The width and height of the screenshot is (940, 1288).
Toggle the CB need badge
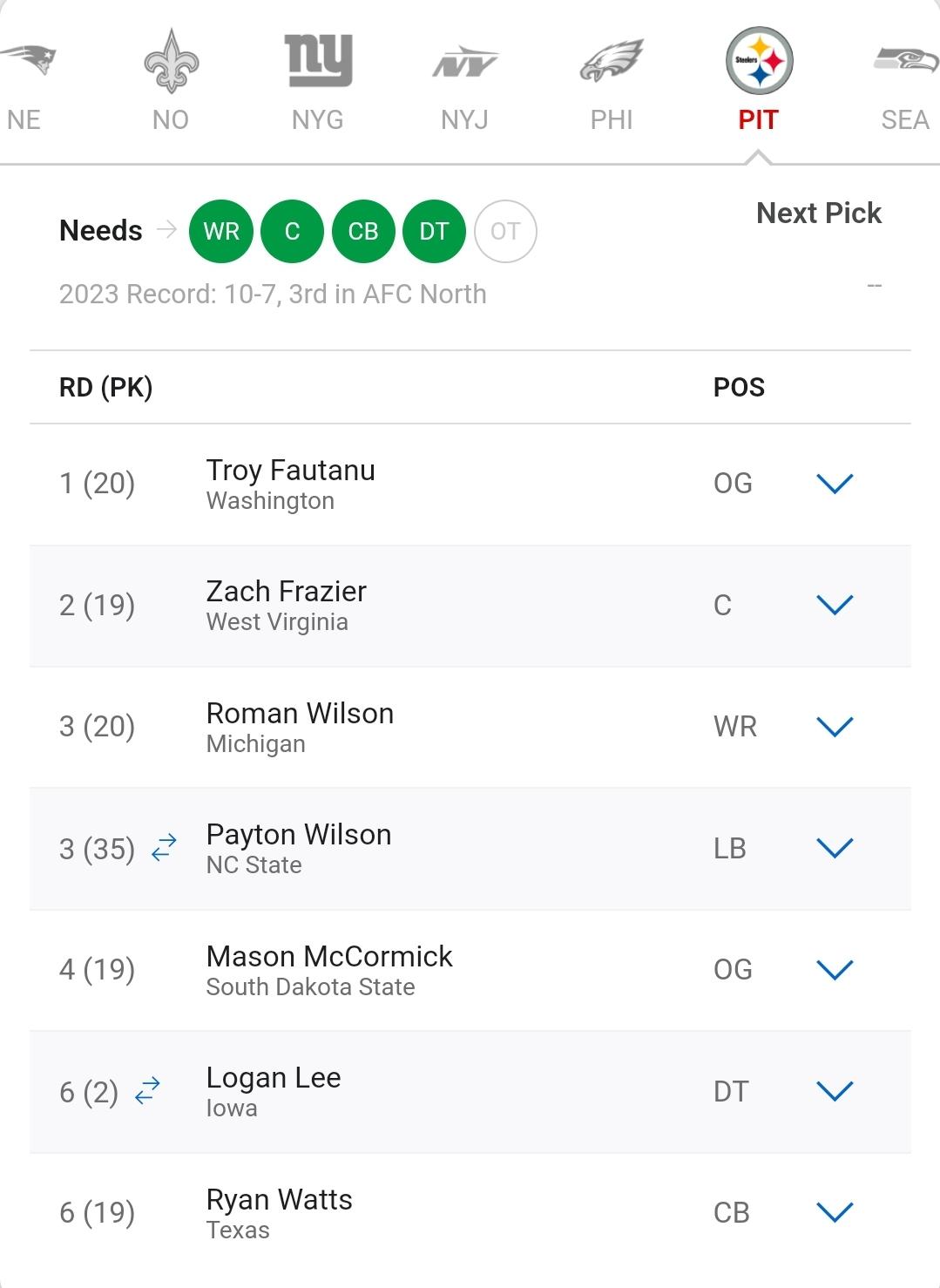[x=363, y=231]
